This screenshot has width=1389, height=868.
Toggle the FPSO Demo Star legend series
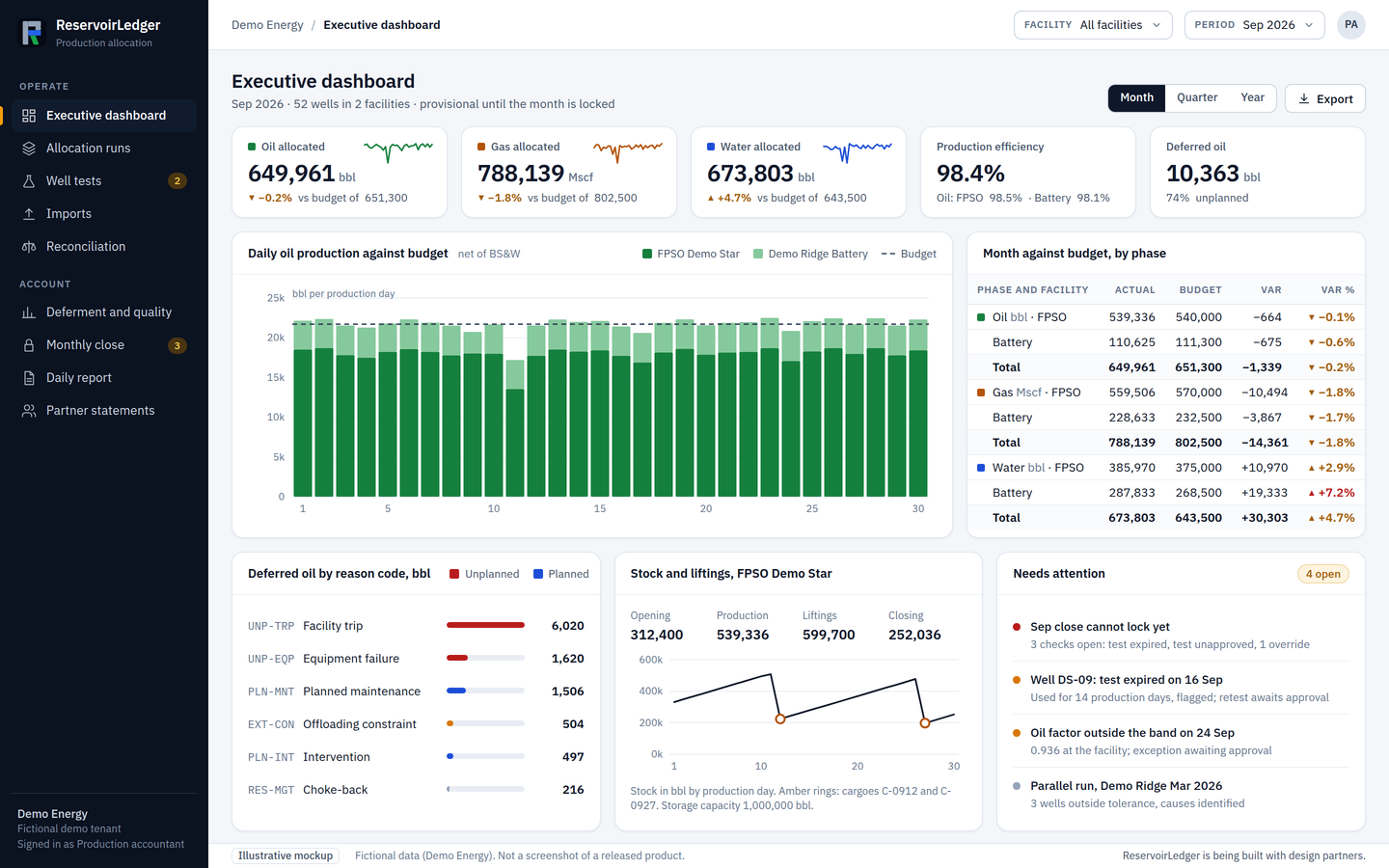pos(691,254)
